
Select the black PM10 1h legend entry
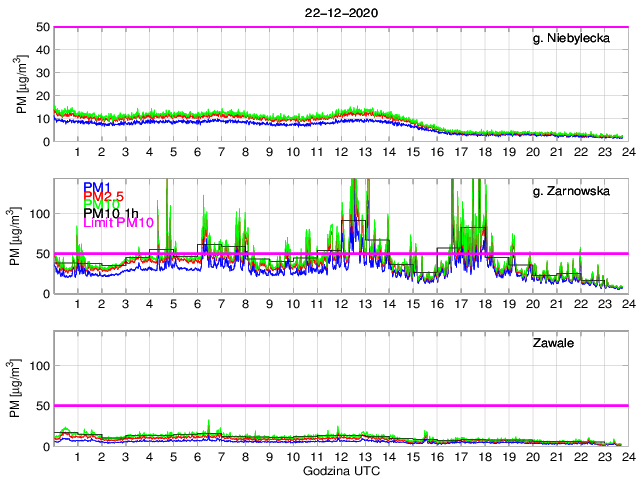(109, 213)
